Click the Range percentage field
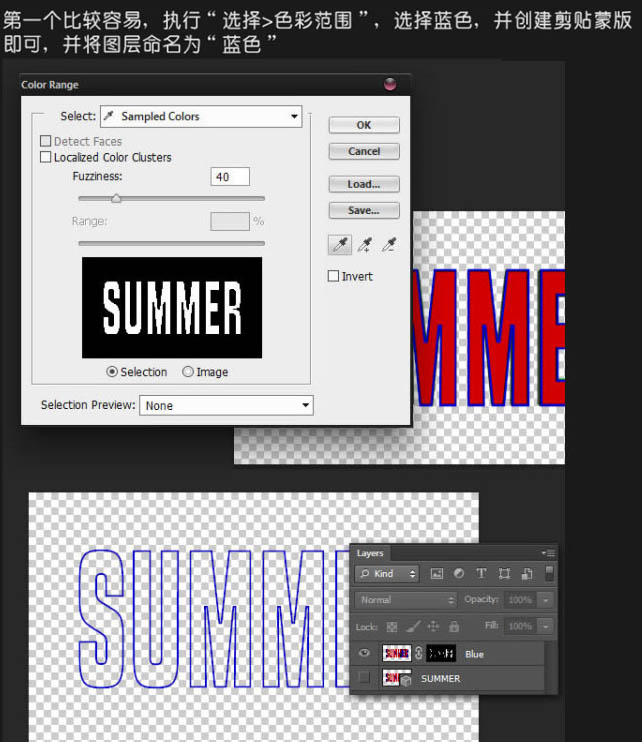This screenshot has width=642, height=742. click(230, 221)
